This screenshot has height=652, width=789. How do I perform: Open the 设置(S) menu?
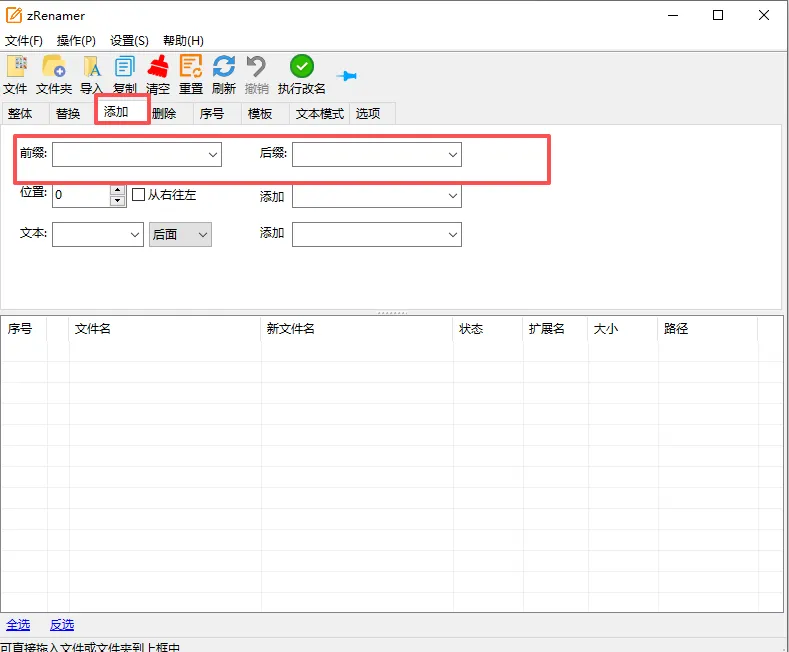tap(129, 41)
